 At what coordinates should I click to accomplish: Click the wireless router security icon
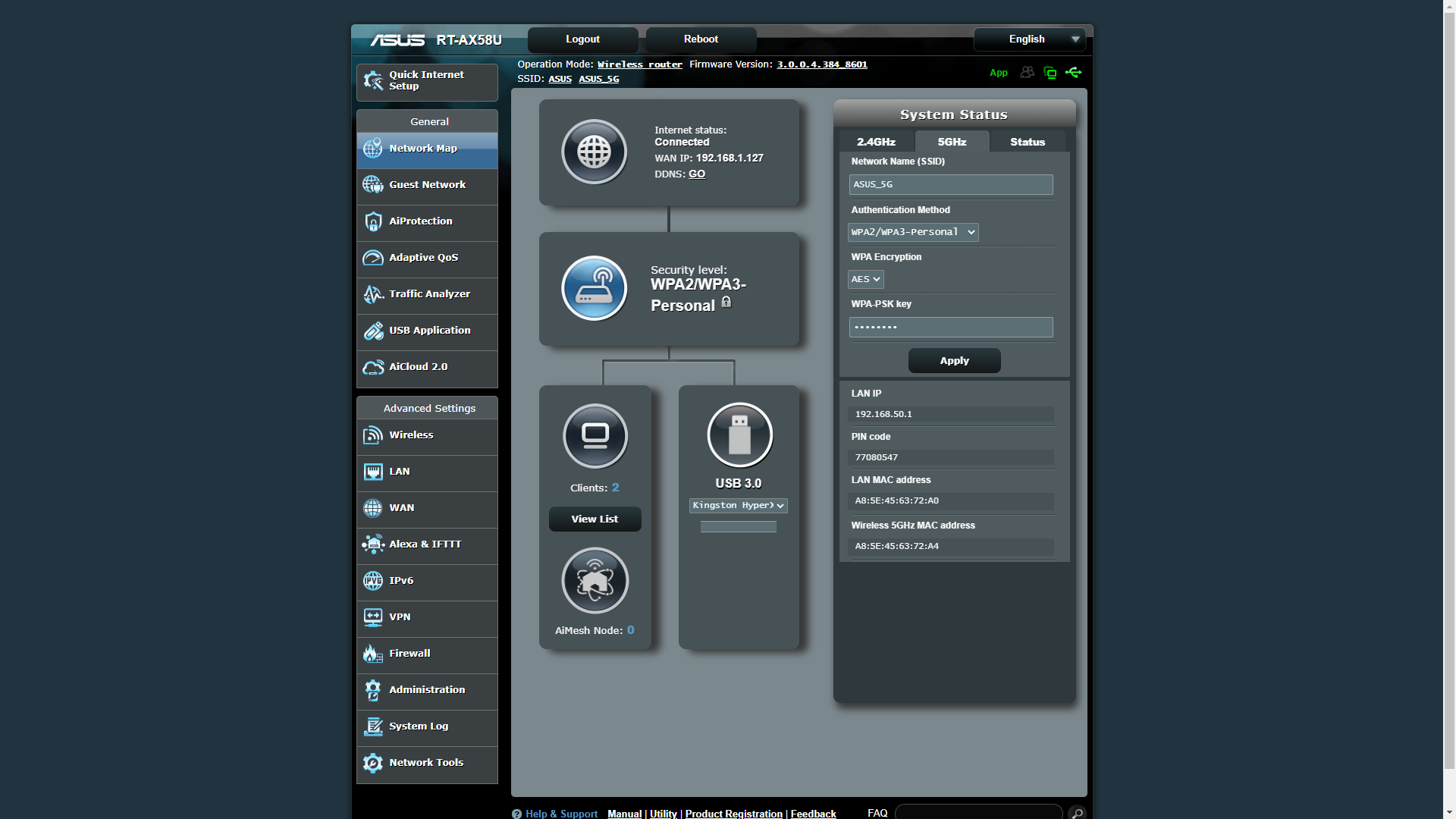coord(594,288)
